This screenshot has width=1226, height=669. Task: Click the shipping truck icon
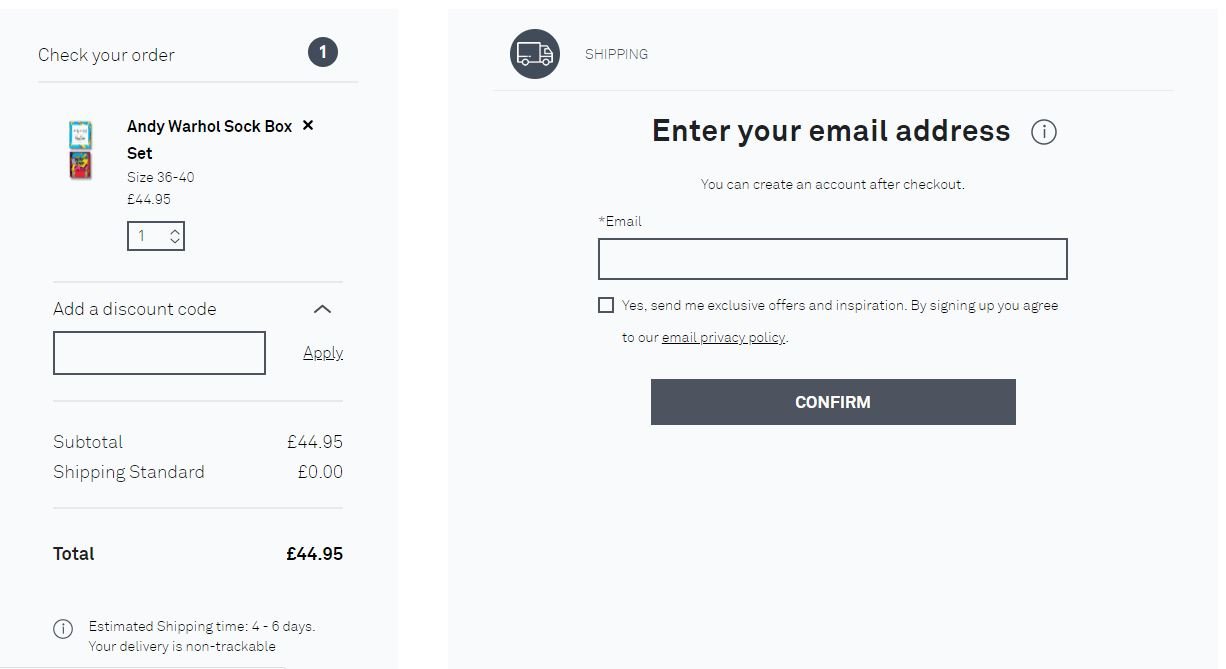[x=535, y=54]
